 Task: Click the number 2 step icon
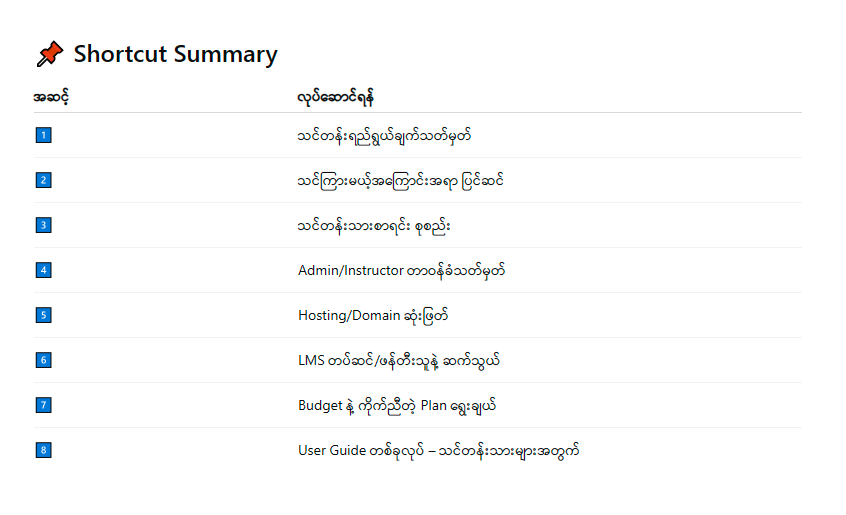pos(44,180)
